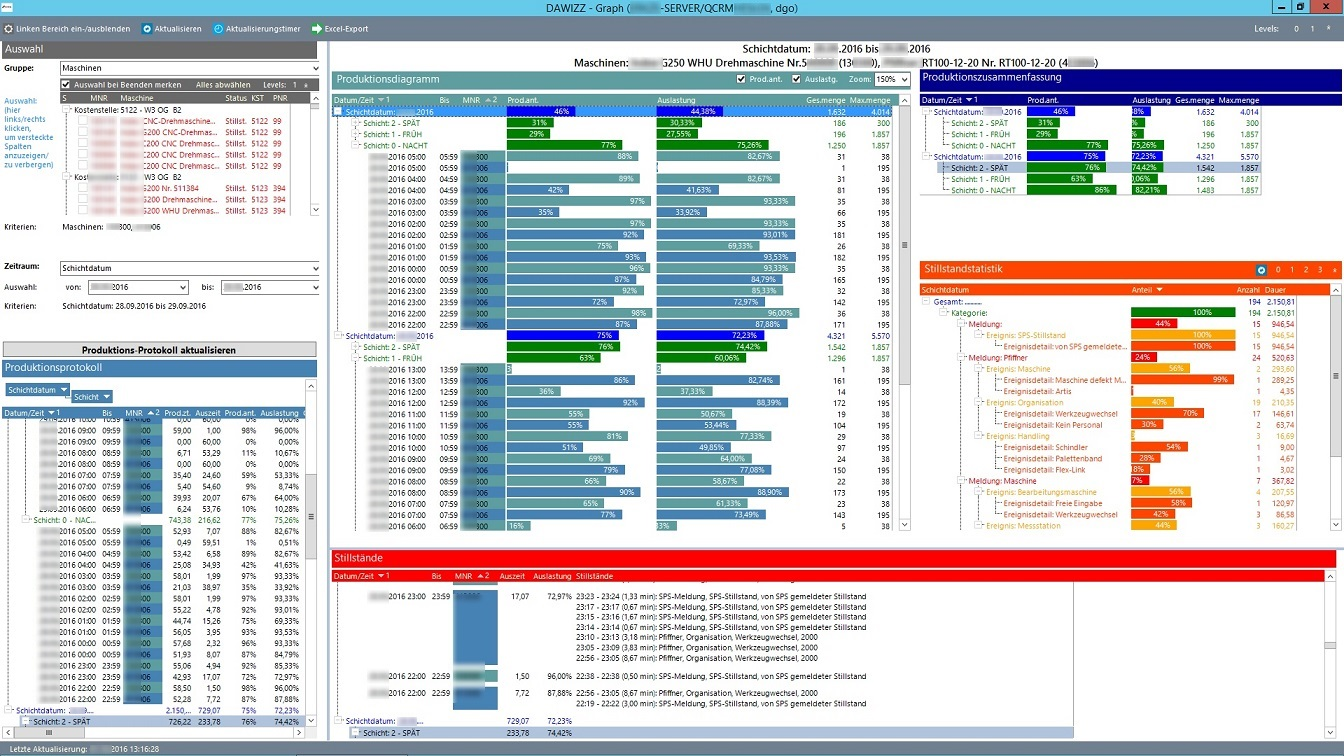Toggle Auswahl bei Beenden merken checkbox
This screenshot has height=756, width=1344.
pos(66,85)
